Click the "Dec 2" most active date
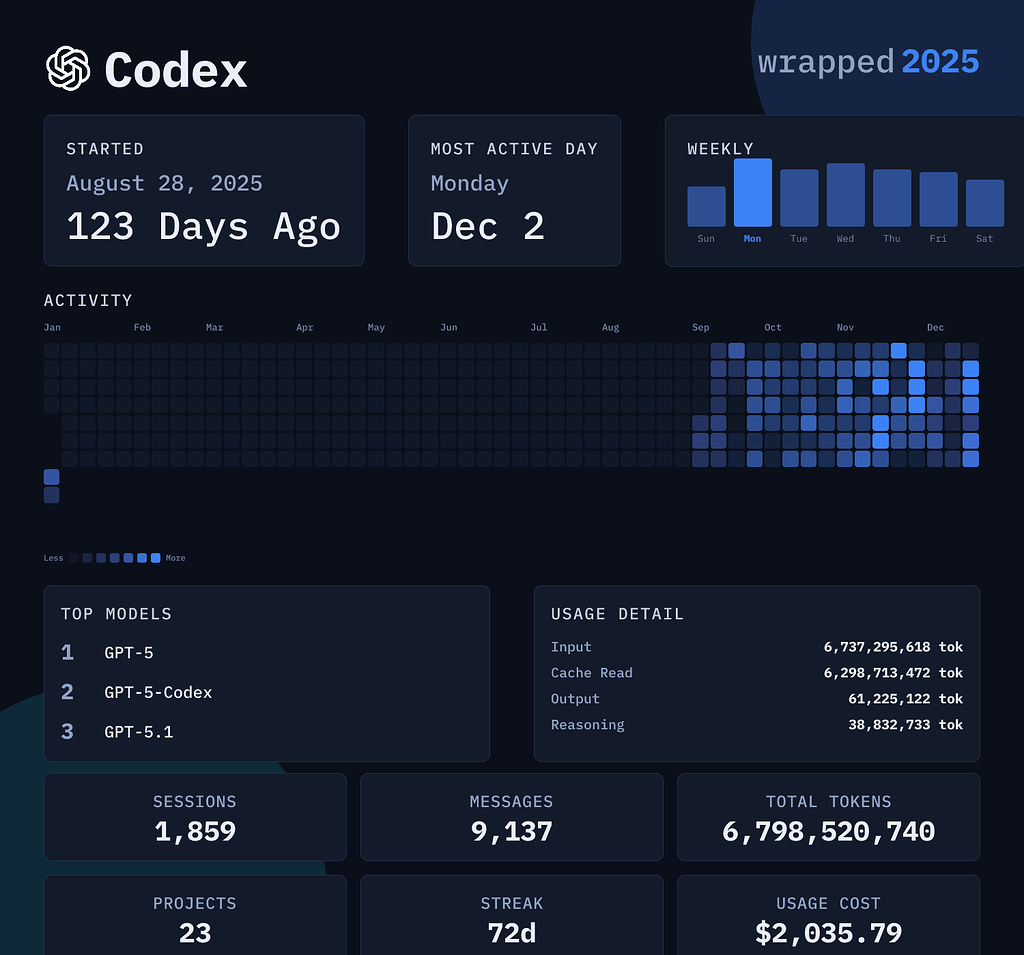The height and width of the screenshot is (955, 1024). [488, 226]
